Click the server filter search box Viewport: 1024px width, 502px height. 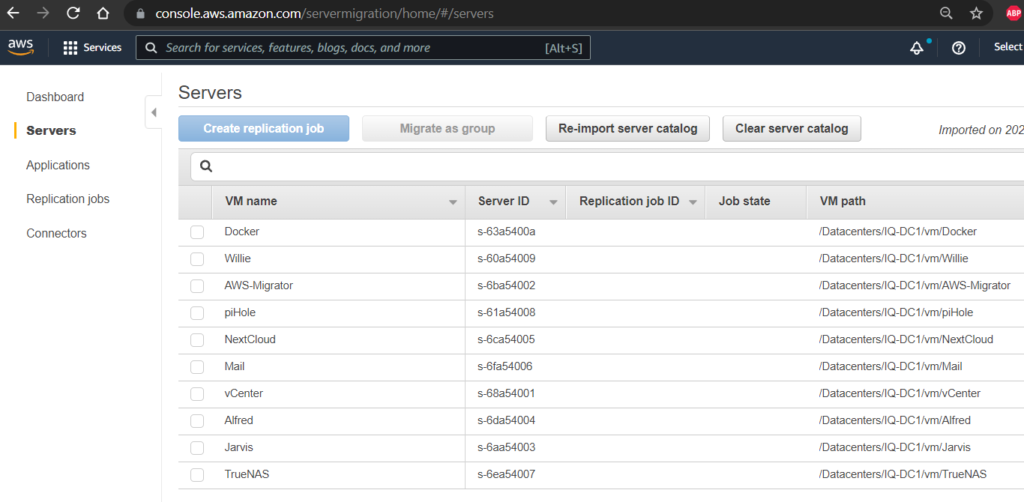pyautogui.click(x=607, y=166)
